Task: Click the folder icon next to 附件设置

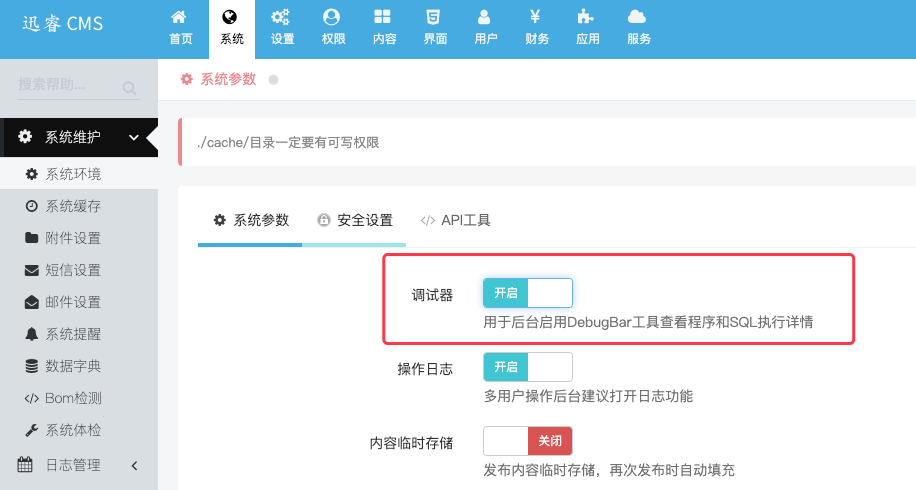Action: [x=32, y=238]
